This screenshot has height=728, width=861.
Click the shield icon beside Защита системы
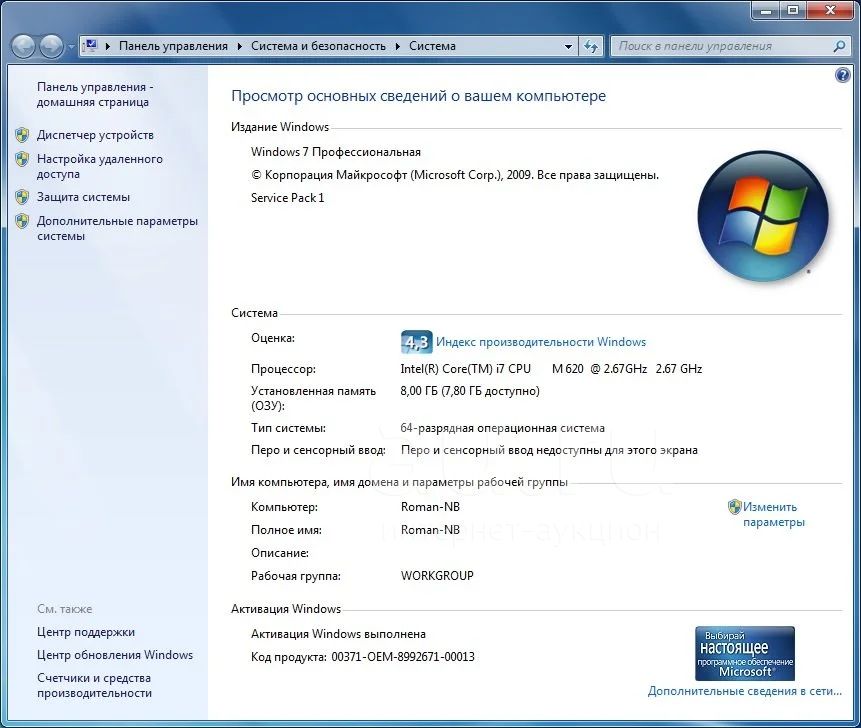(22, 197)
